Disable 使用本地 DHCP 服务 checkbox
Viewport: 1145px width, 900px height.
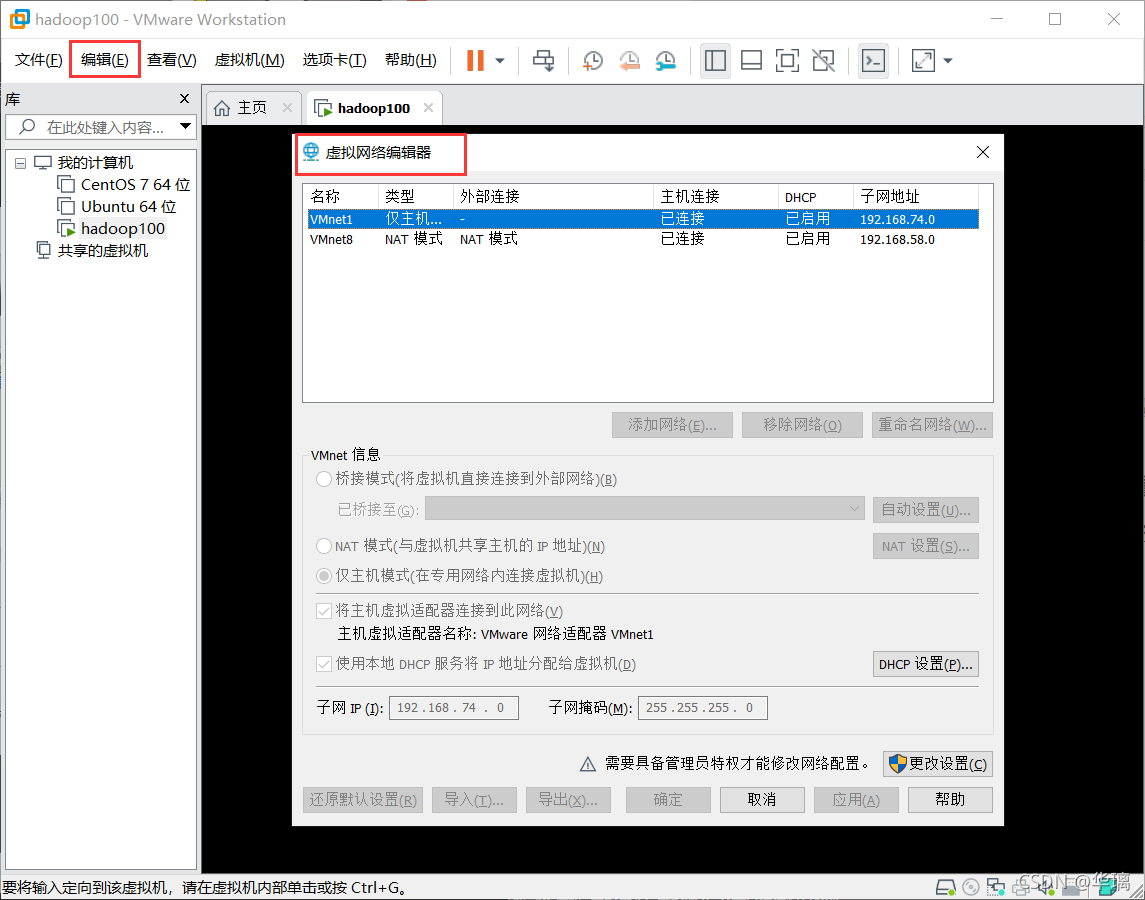[324, 663]
